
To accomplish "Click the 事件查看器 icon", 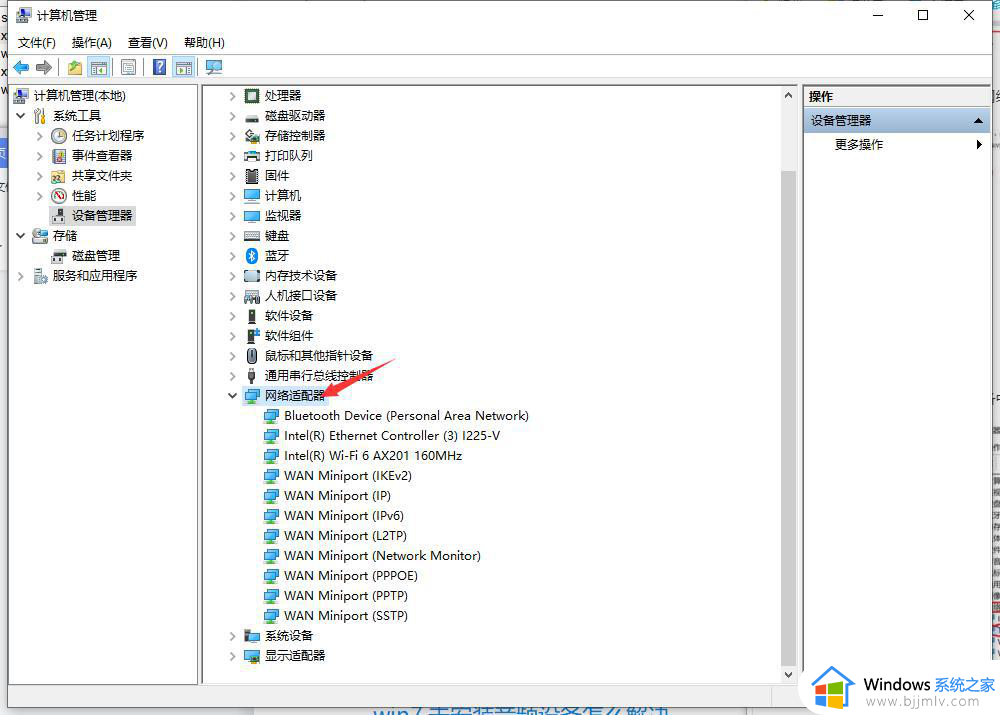I will click(x=59, y=156).
